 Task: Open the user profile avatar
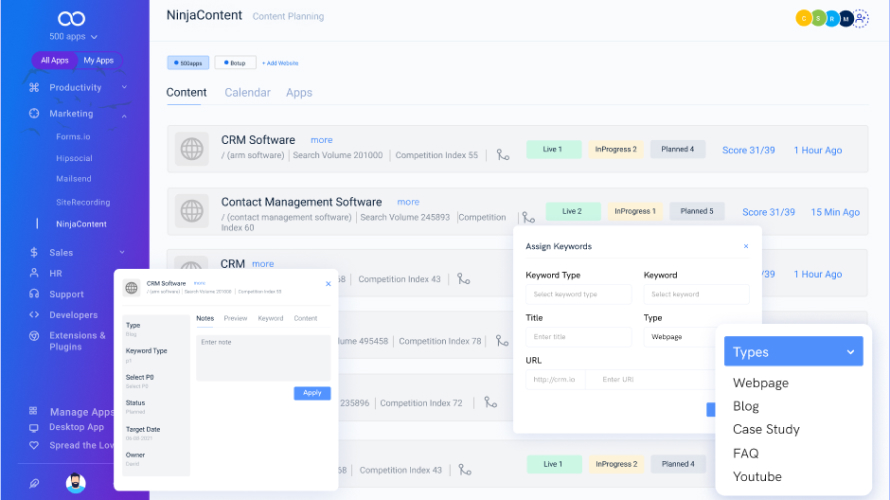pos(75,483)
